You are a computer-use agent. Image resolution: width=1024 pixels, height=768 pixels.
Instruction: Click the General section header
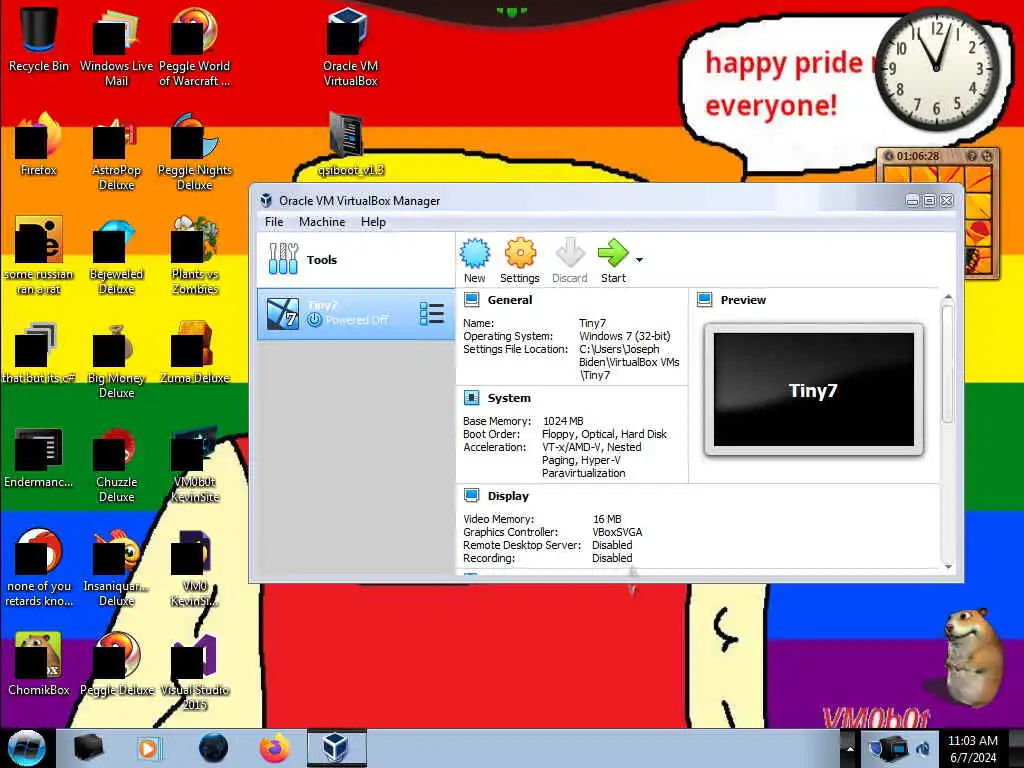pos(509,300)
